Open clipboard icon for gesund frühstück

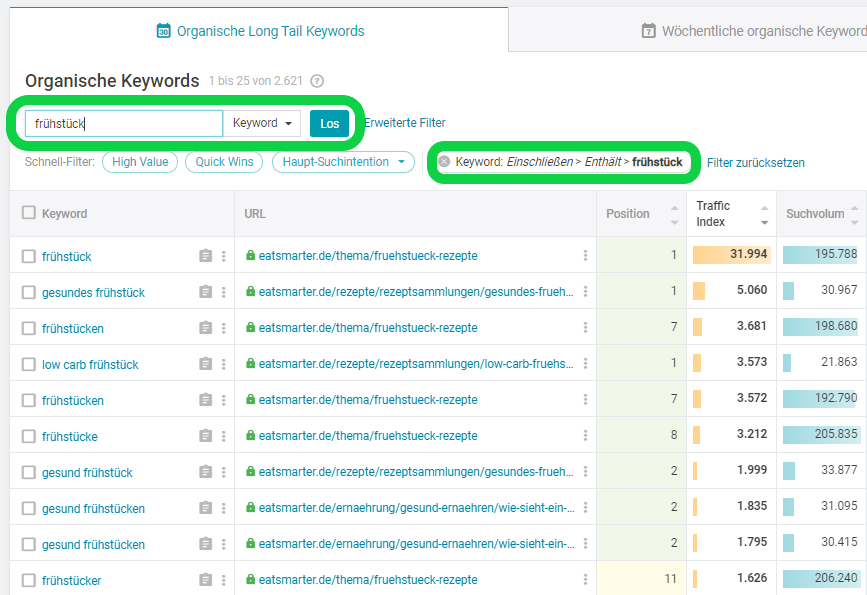pos(205,472)
